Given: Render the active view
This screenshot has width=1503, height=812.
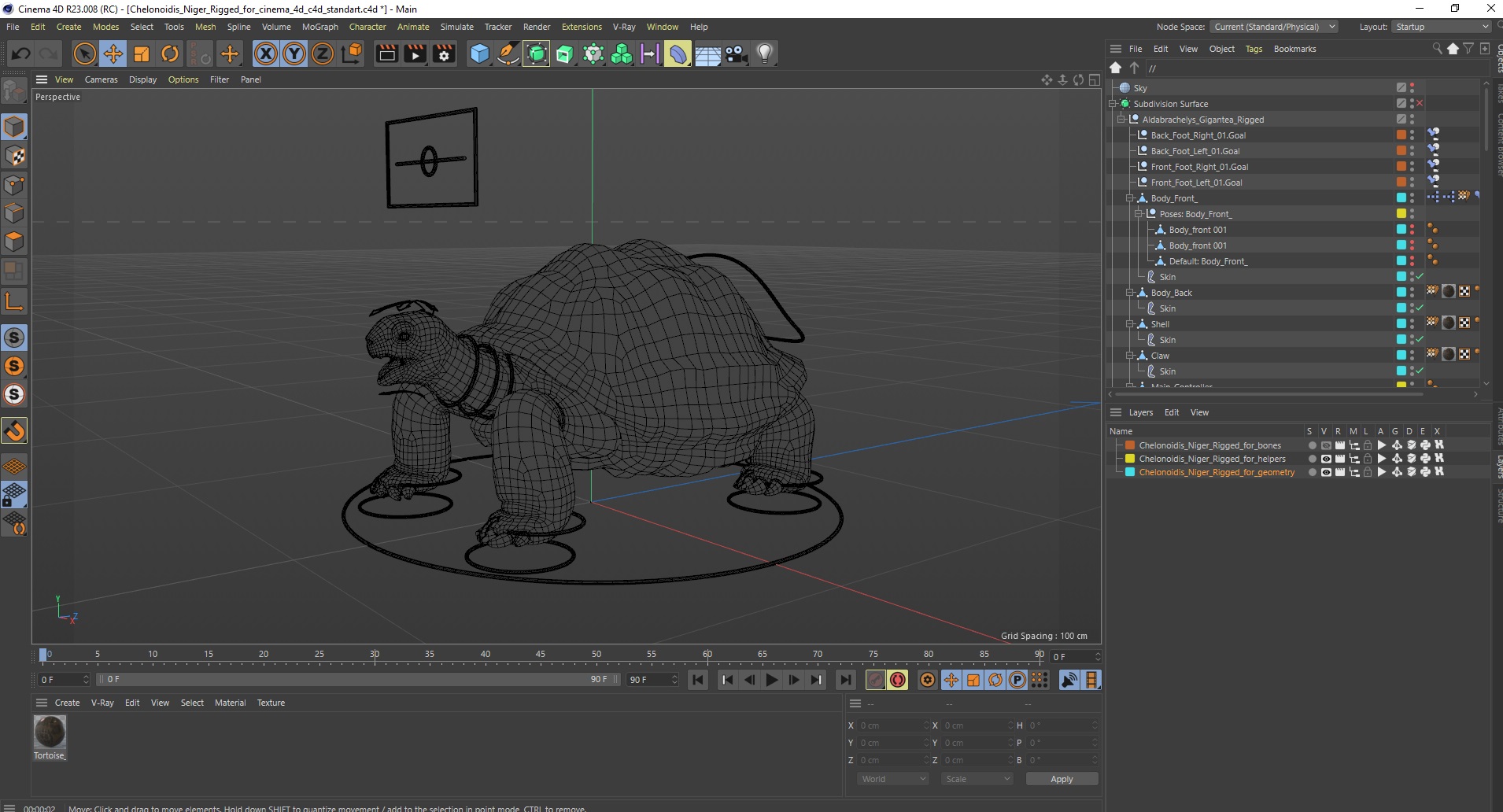Looking at the screenshot, I should pos(386,54).
